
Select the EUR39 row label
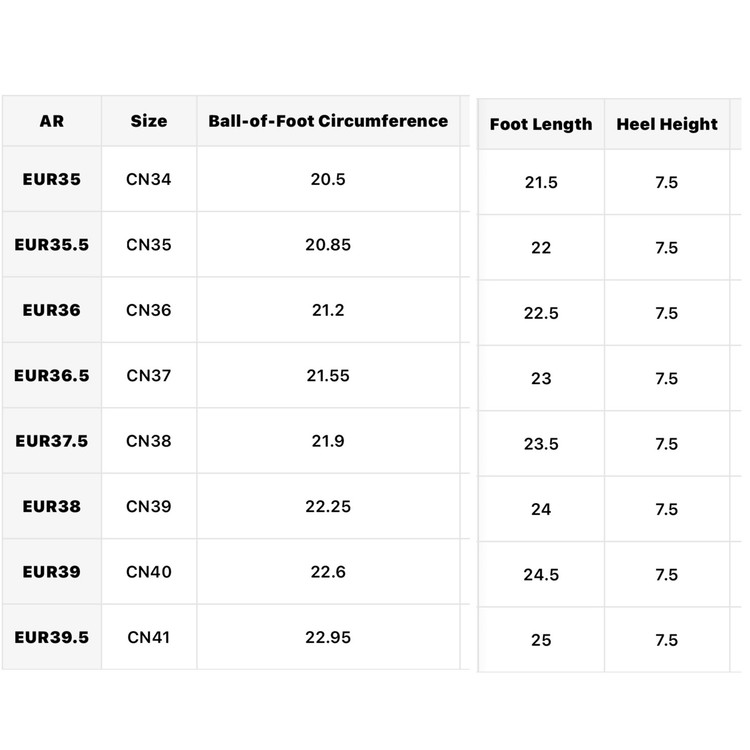pyautogui.click(x=52, y=572)
